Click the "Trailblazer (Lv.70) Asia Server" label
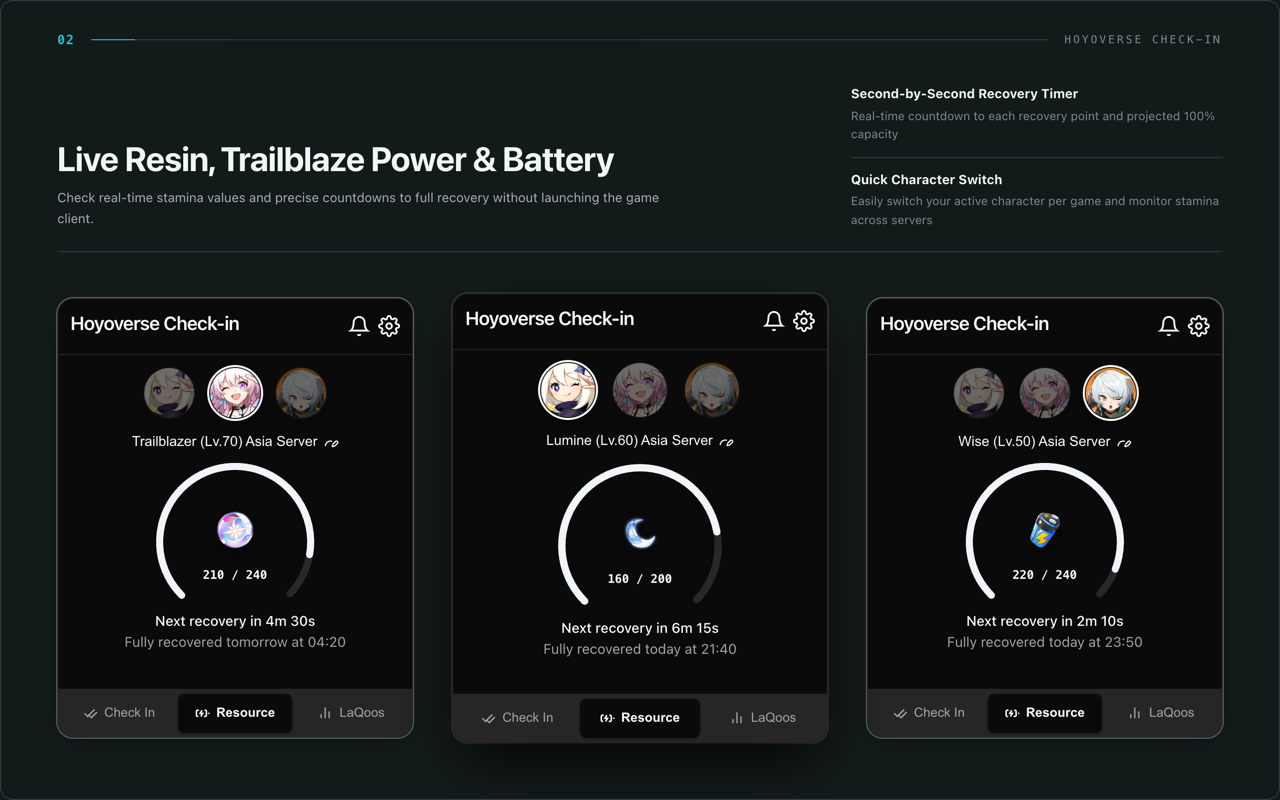Image resolution: width=1280 pixels, height=800 pixels. [x=225, y=441]
